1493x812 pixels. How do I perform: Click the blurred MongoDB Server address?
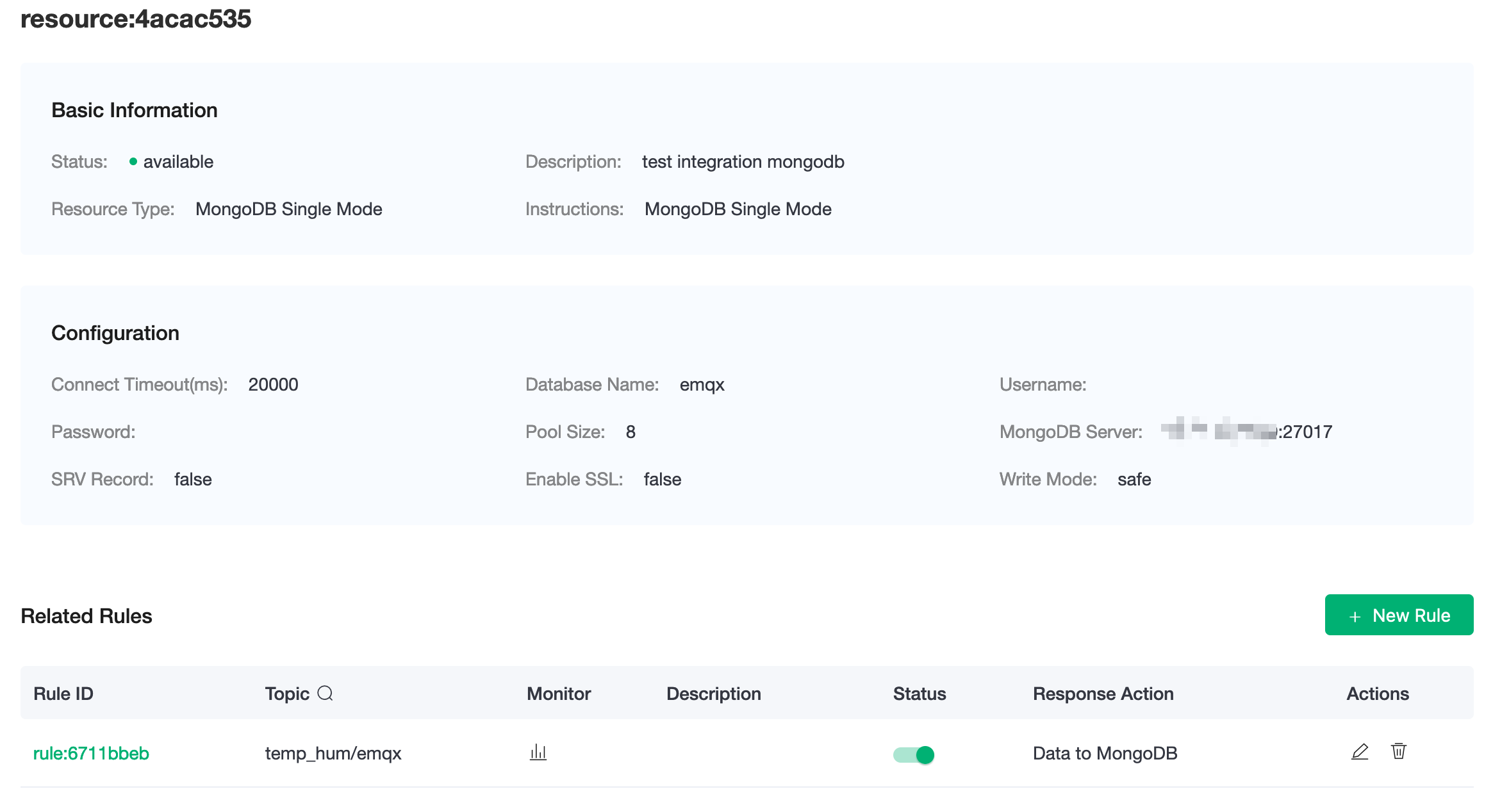click(1219, 431)
